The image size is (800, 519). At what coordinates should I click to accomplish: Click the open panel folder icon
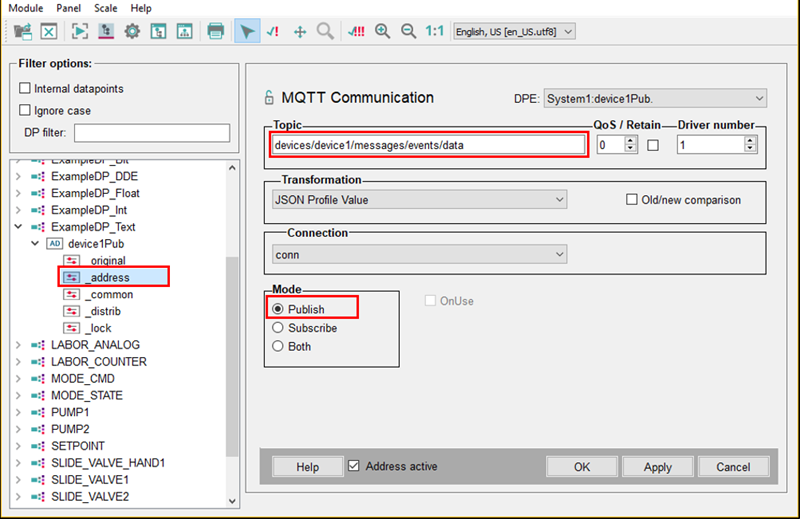click(x=22, y=32)
